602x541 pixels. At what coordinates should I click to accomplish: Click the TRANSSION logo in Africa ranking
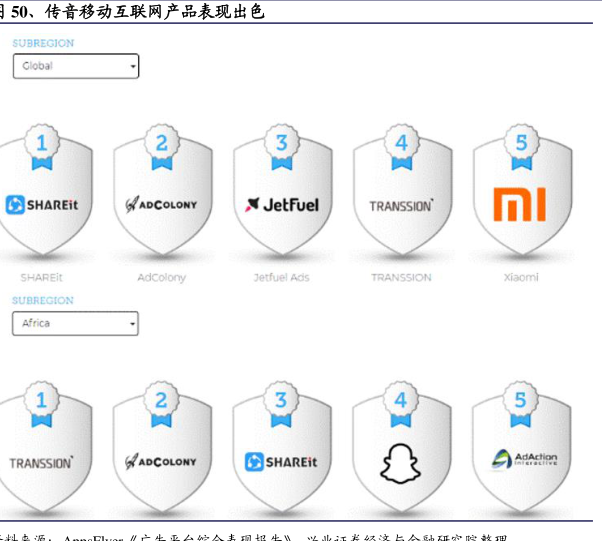pyautogui.click(x=41, y=463)
